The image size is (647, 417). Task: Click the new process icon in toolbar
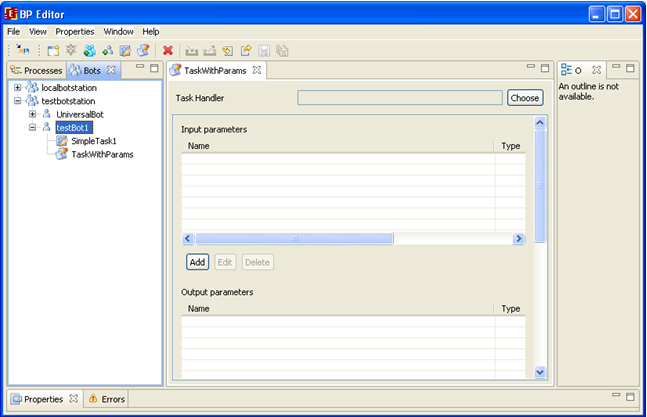pyautogui.click(x=53, y=50)
